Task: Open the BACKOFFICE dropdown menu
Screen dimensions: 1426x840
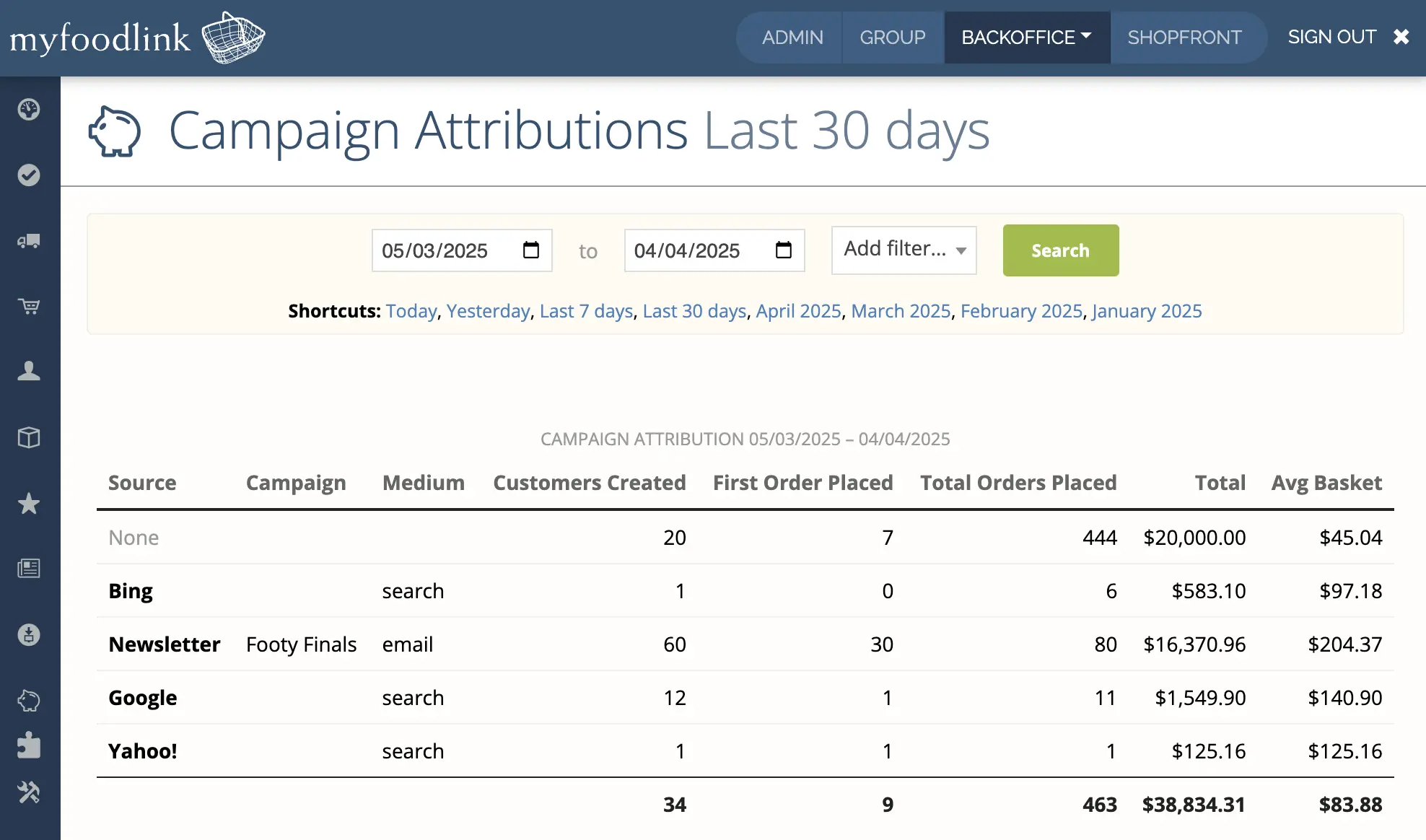Action: (x=1026, y=38)
